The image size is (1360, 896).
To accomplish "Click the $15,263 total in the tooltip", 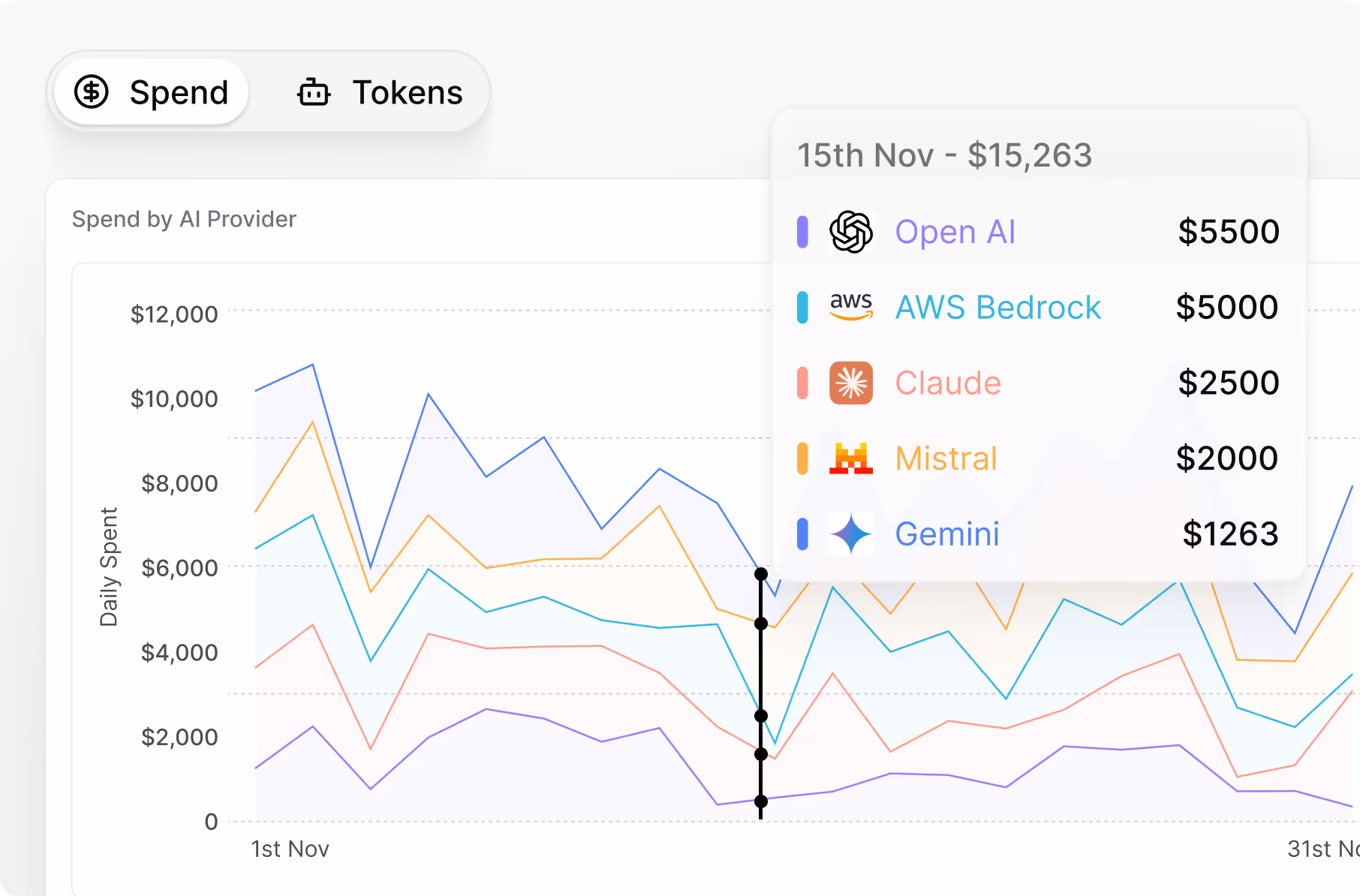I will [x=1031, y=155].
